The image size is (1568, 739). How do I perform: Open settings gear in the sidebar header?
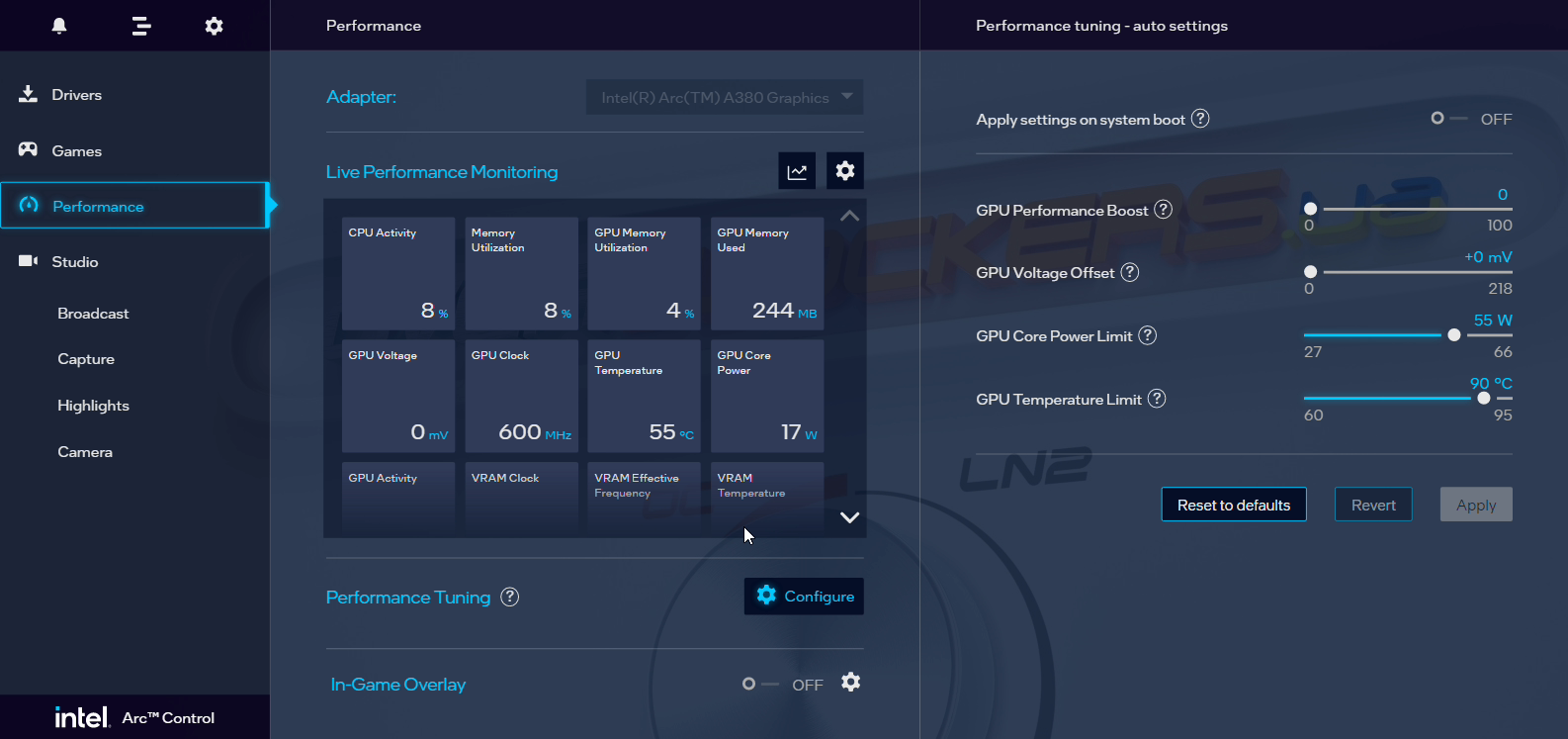tap(214, 26)
